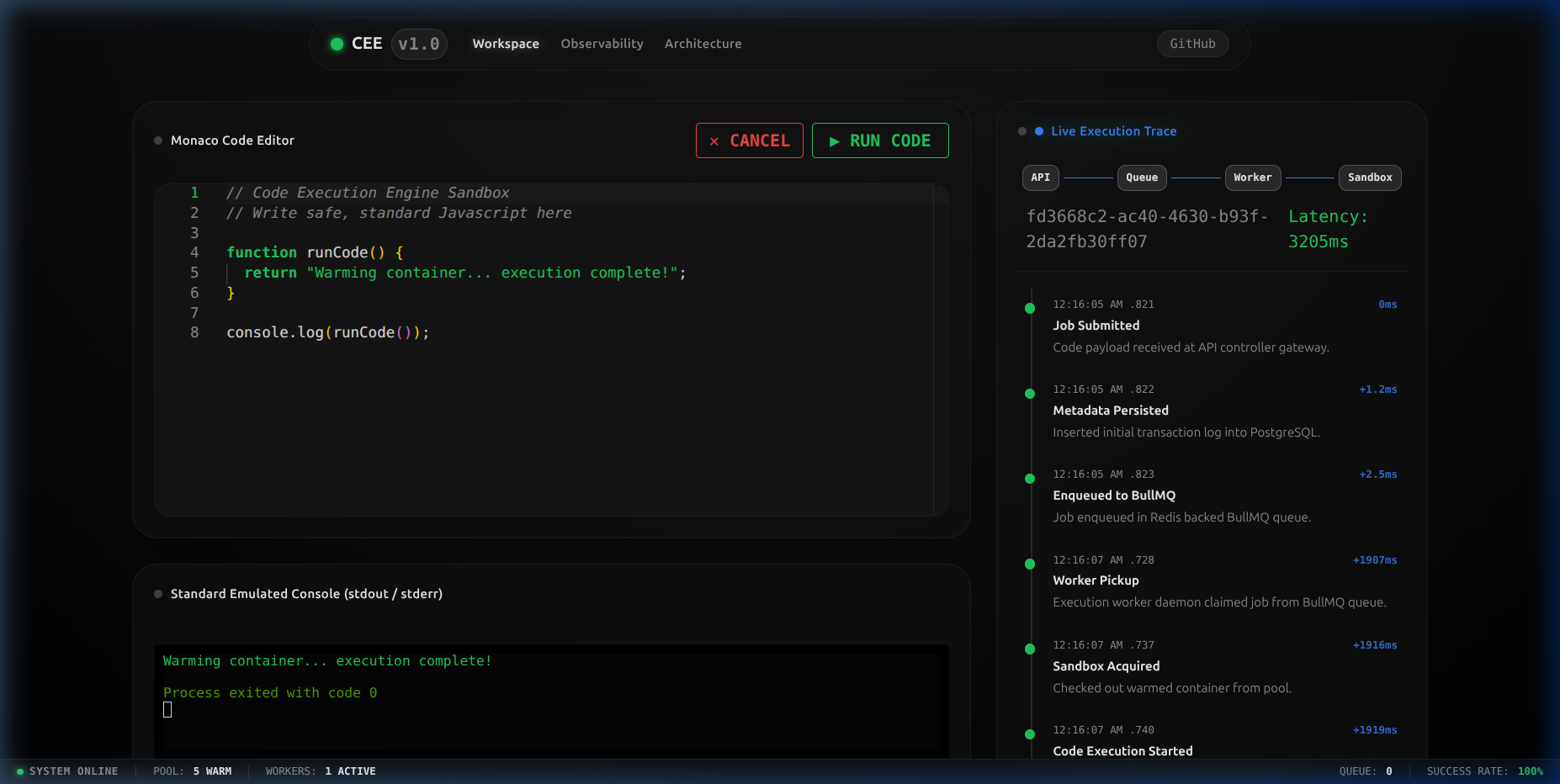This screenshot has width=1560, height=784.
Task: Click the RUN CODE button
Action: coord(880,140)
